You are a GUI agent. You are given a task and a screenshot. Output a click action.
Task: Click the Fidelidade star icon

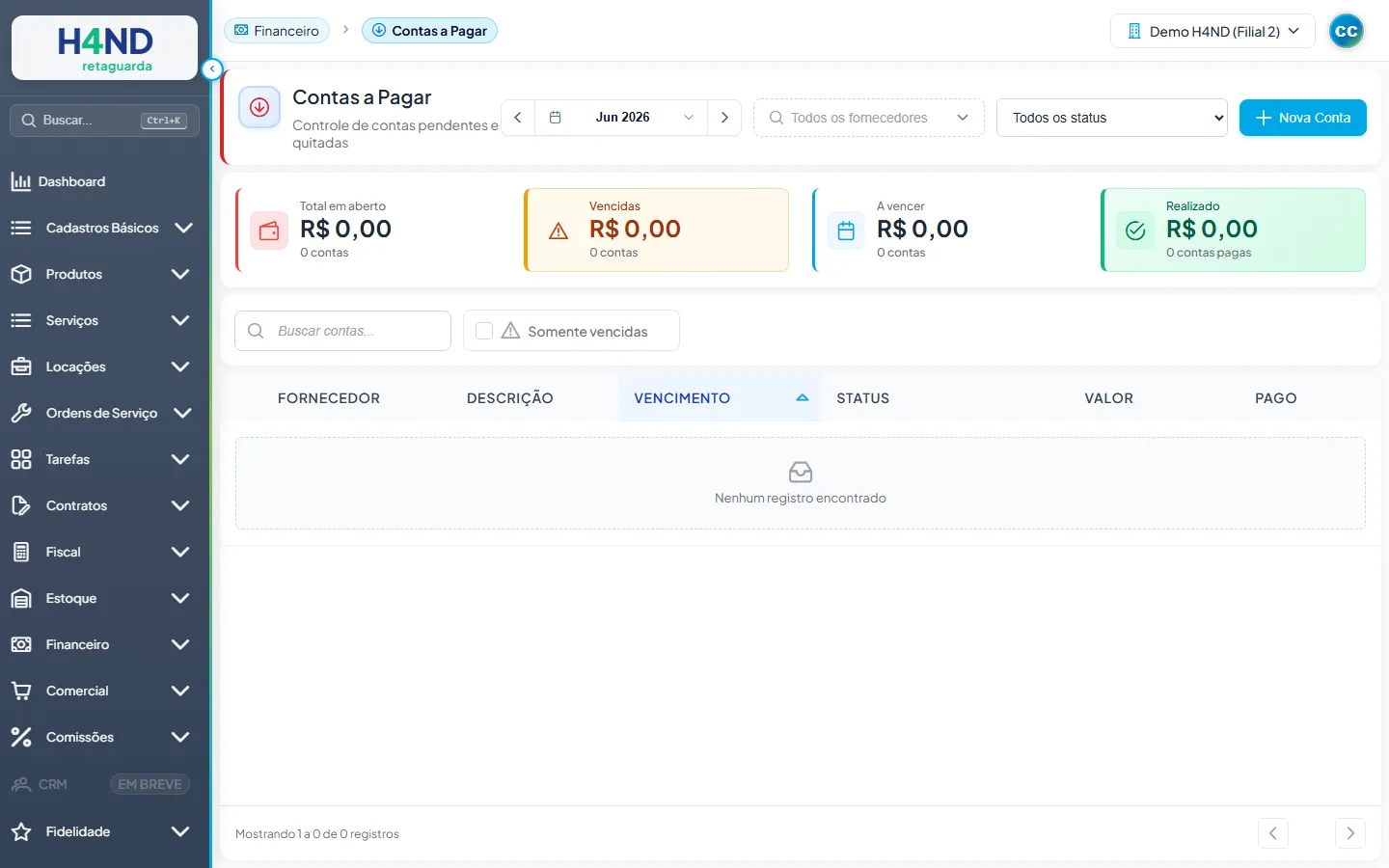click(20, 831)
